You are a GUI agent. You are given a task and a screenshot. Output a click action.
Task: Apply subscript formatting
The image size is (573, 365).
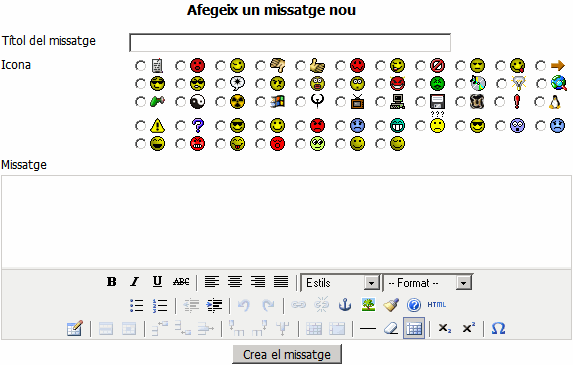[x=445, y=328]
